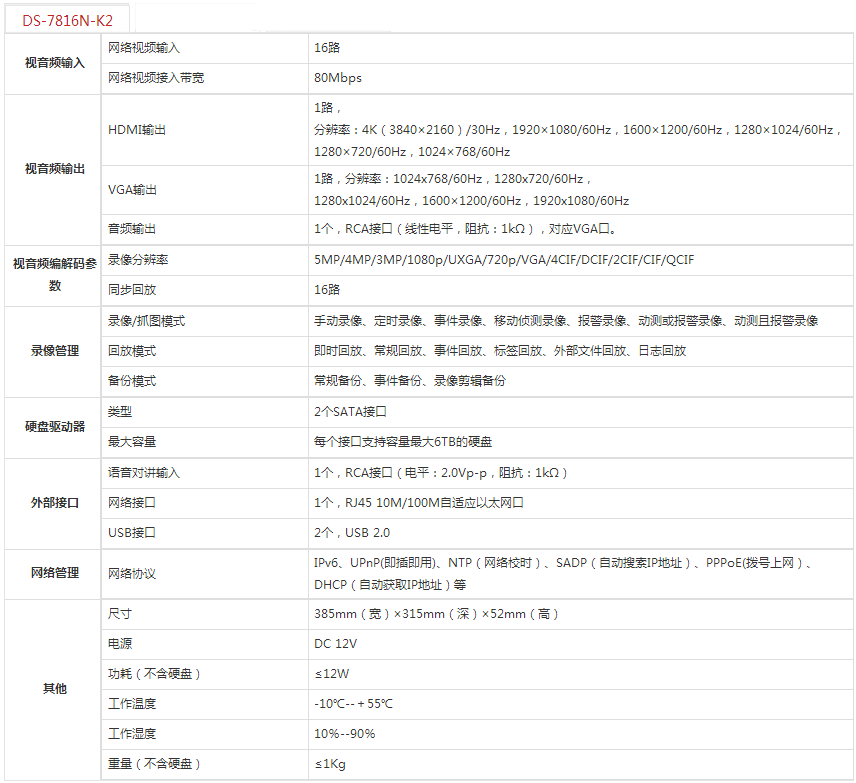Click the 80Mbps bandwidth value
Image resolution: width=856 pixels, height=783 pixels.
click(338, 78)
